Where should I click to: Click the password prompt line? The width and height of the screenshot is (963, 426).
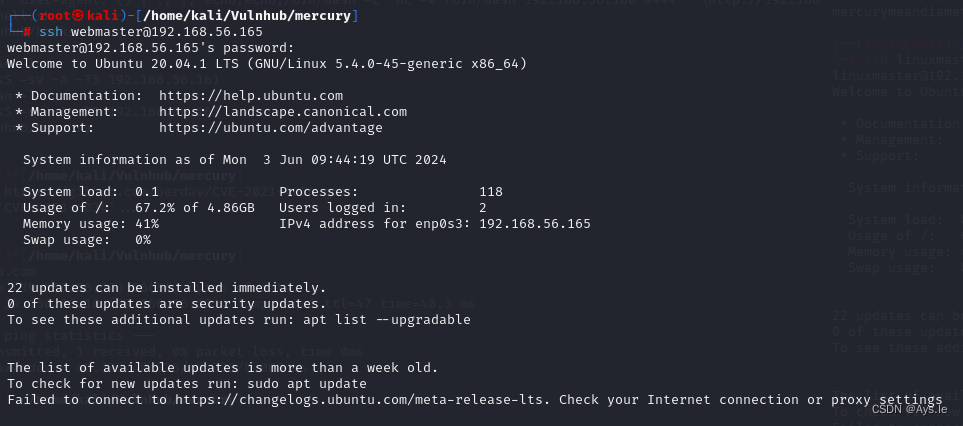pyautogui.click(x=151, y=48)
